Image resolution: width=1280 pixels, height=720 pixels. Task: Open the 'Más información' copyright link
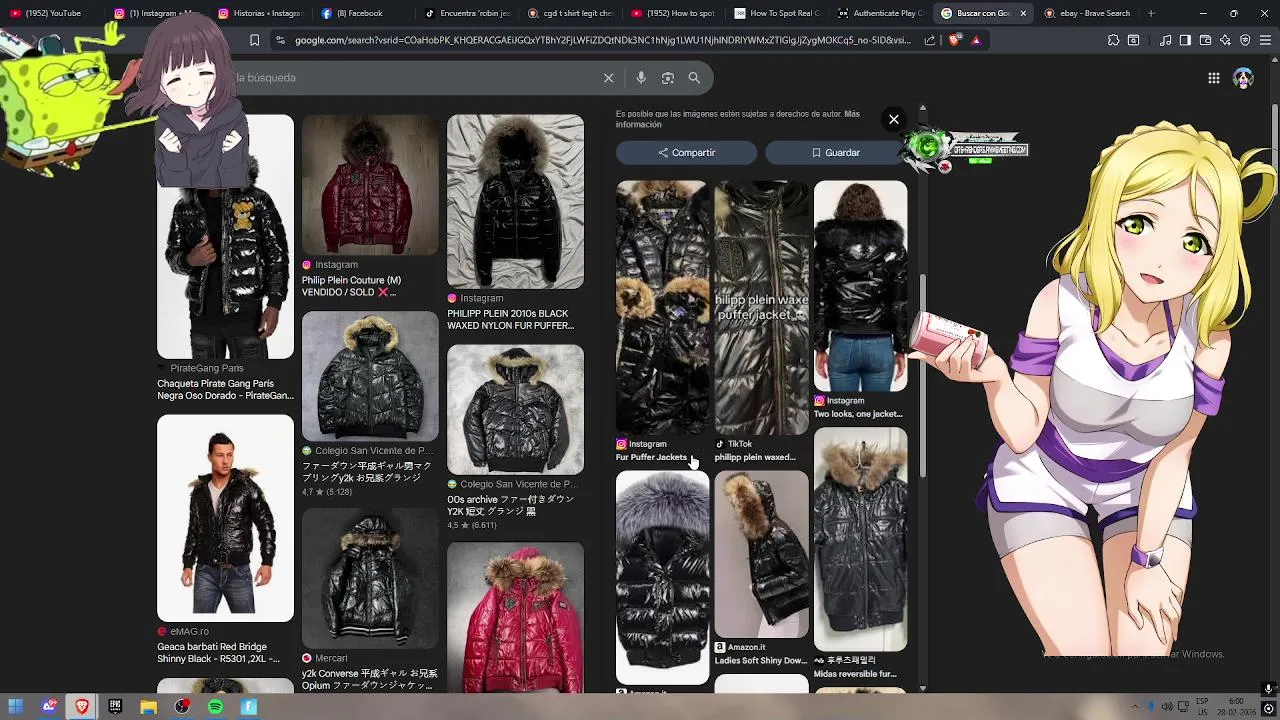738,119
